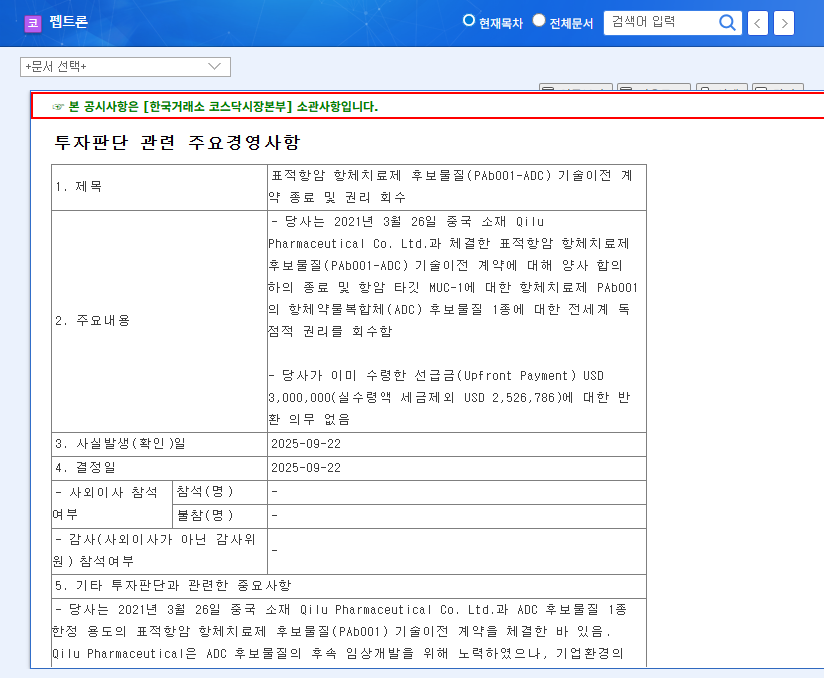Click the line '점적 권리를 회수함'
This screenshot has width=824, height=678.
pos(330,332)
